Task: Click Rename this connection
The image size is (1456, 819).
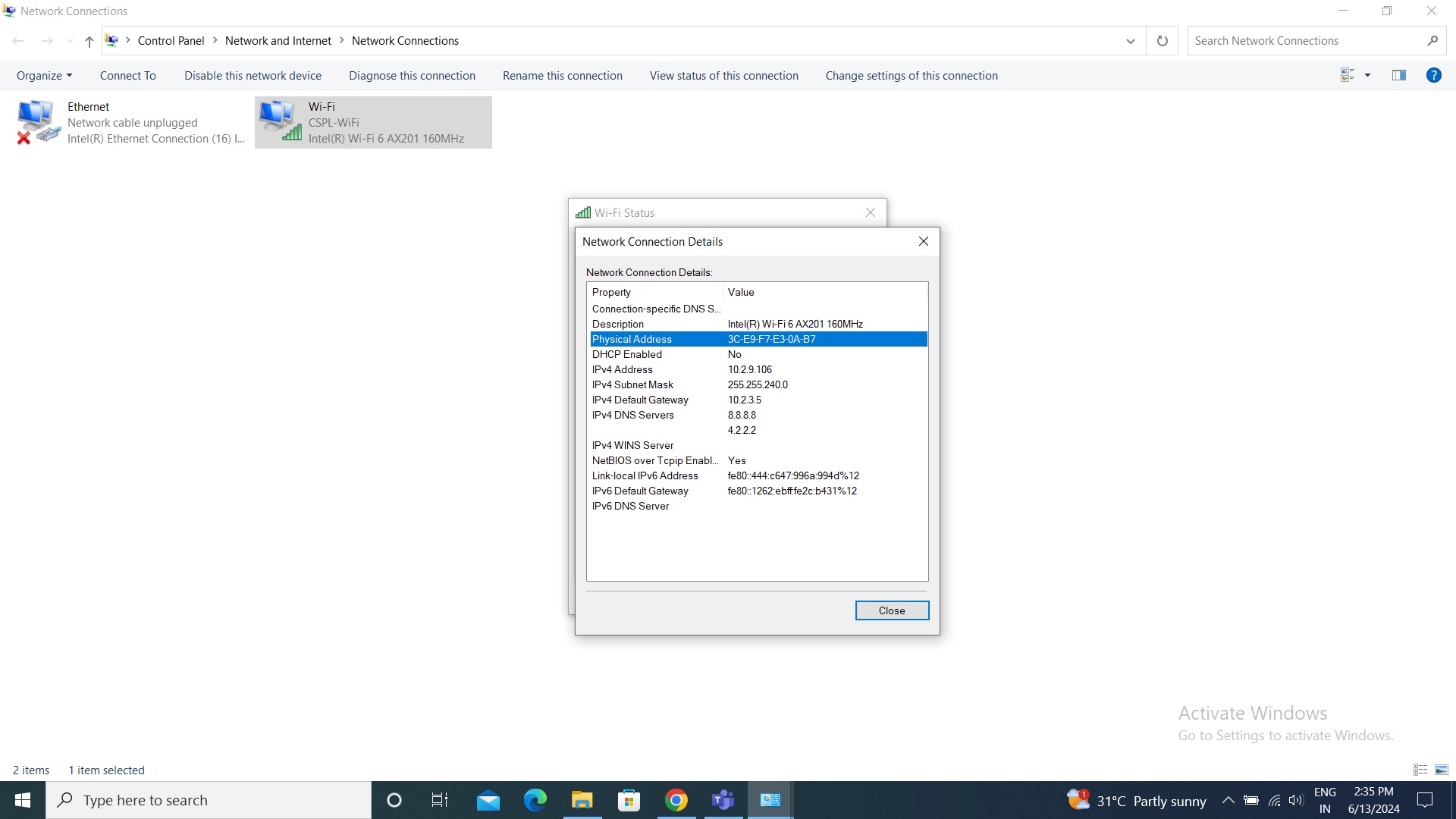Action: pyautogui.click(x=562, y=76)
